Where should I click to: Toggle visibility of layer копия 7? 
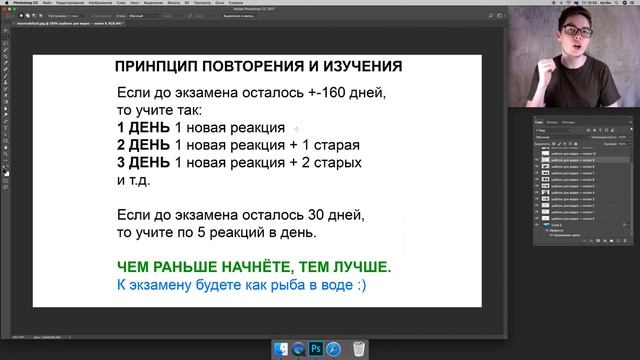tap(537, 173)
